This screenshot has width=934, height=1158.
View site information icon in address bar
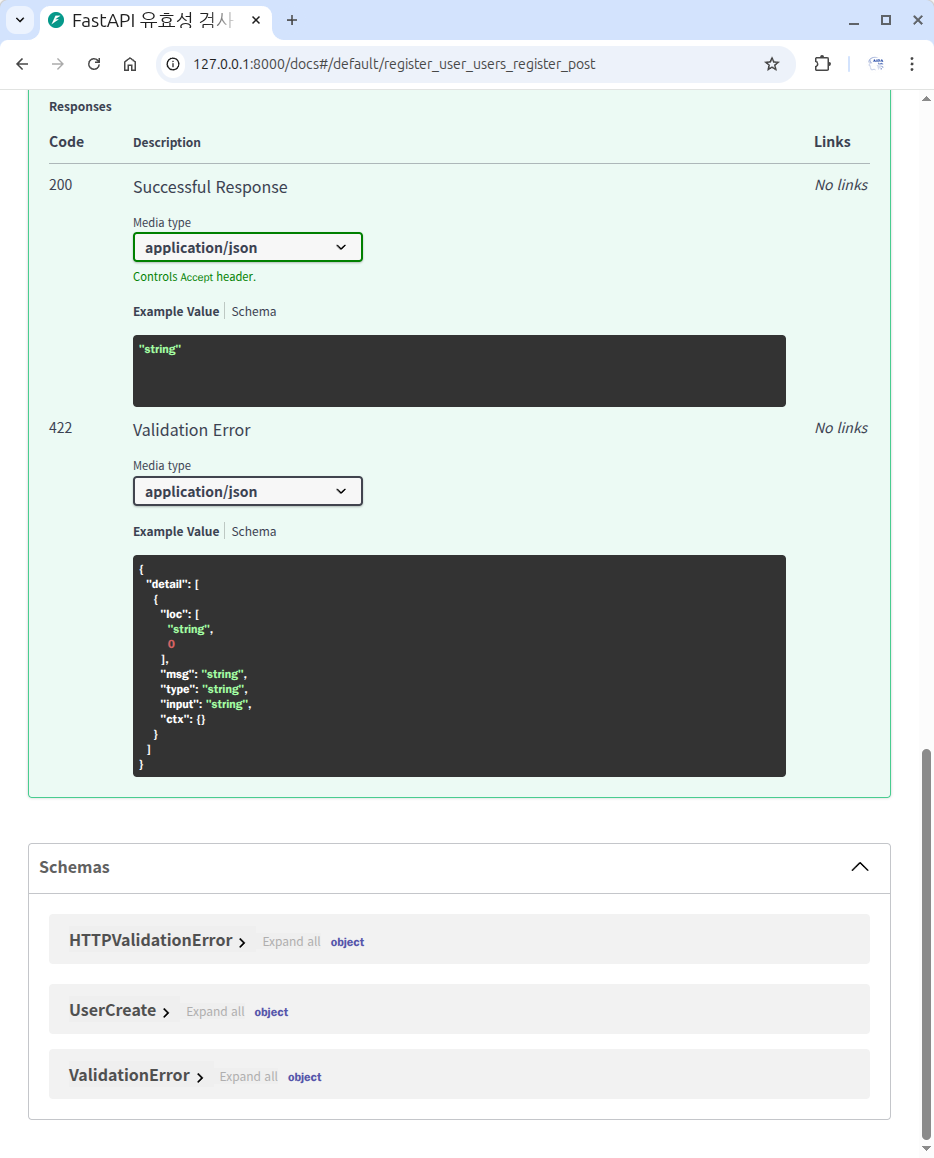[173, 64]
